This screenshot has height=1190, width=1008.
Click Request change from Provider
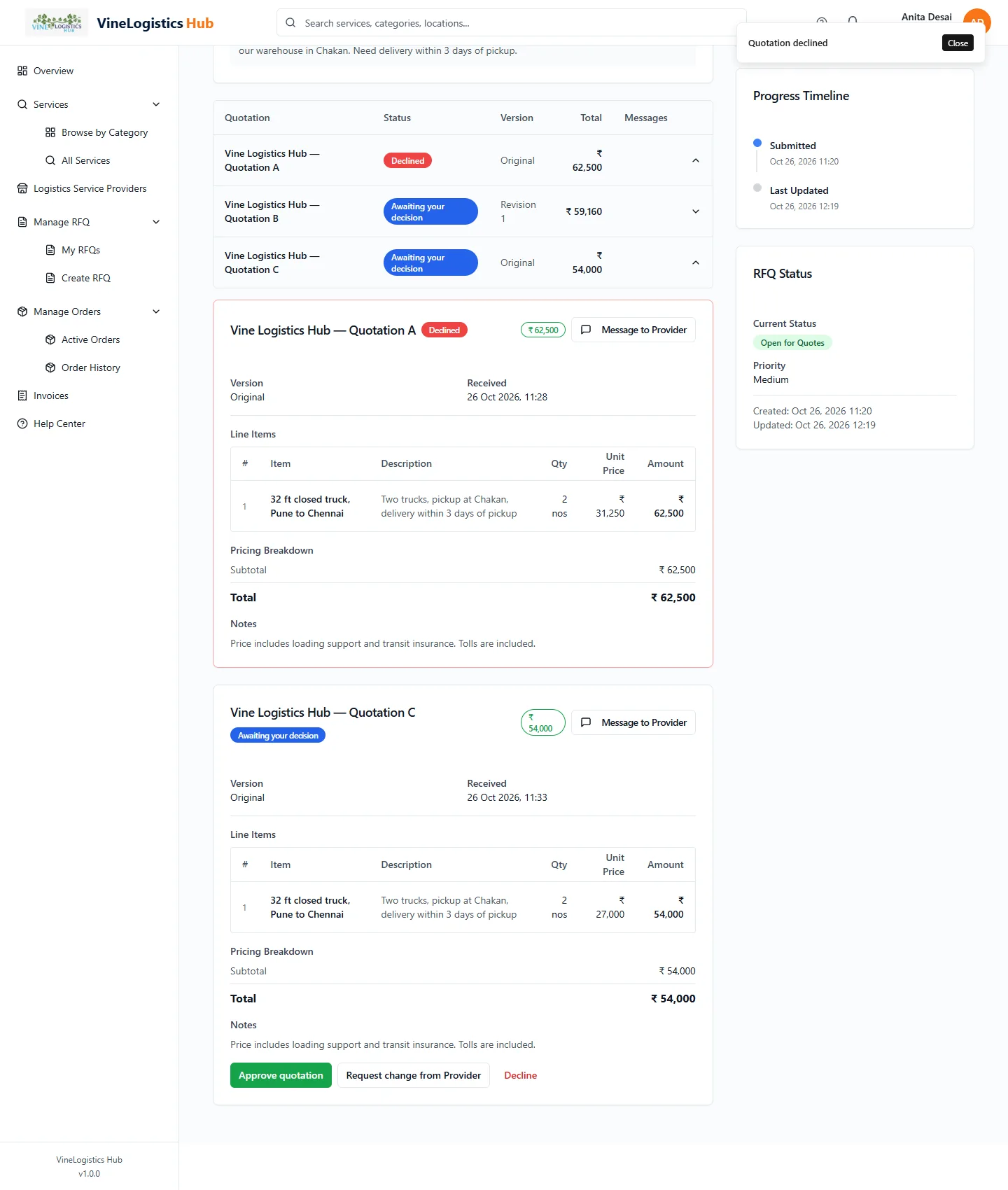point(414,1075)
